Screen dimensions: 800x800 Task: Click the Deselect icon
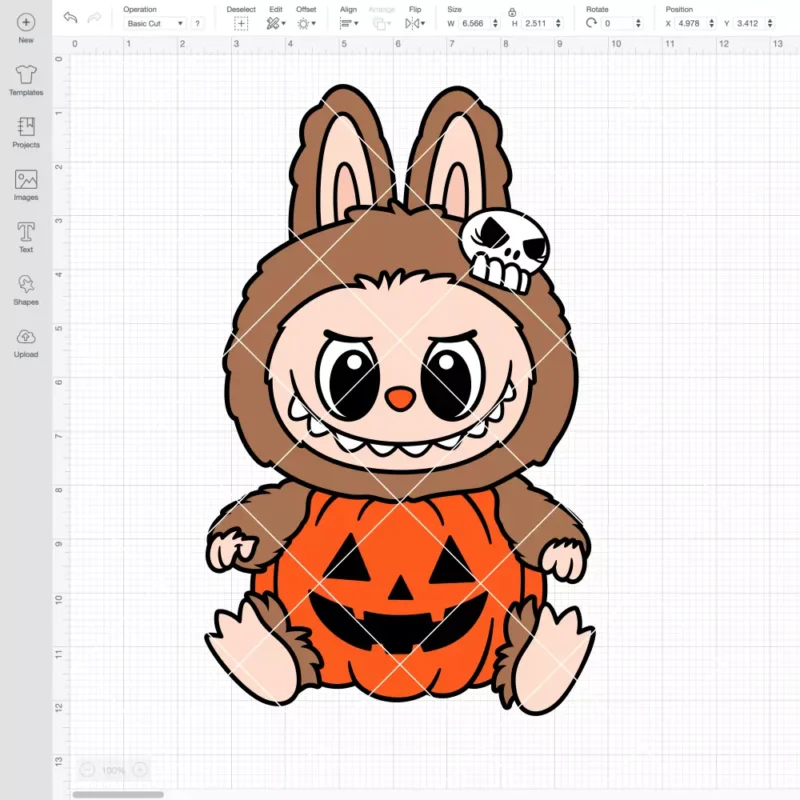pos(241,23)
